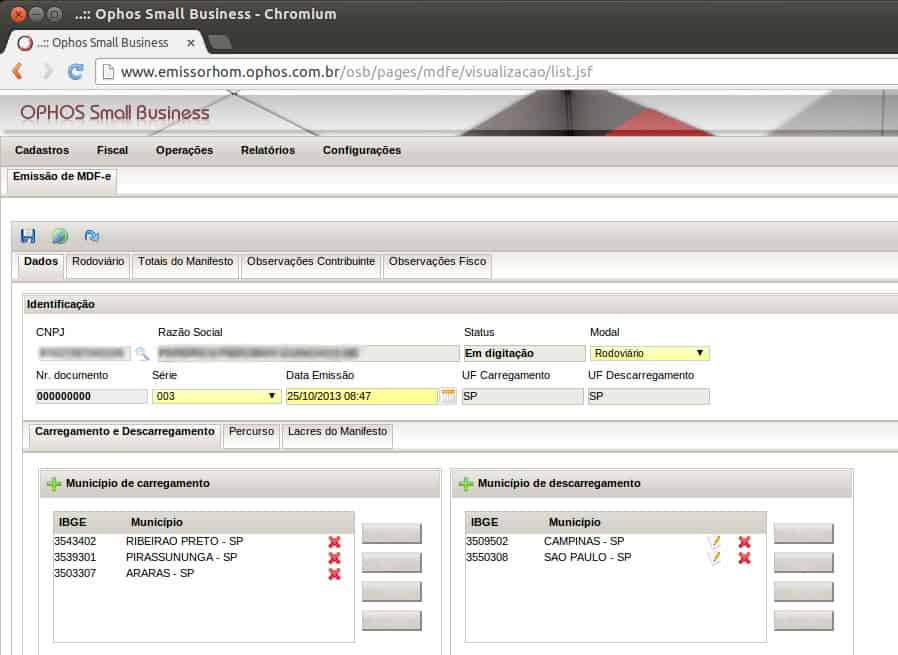Click the browser address bar URL

(x=356, y=72)
